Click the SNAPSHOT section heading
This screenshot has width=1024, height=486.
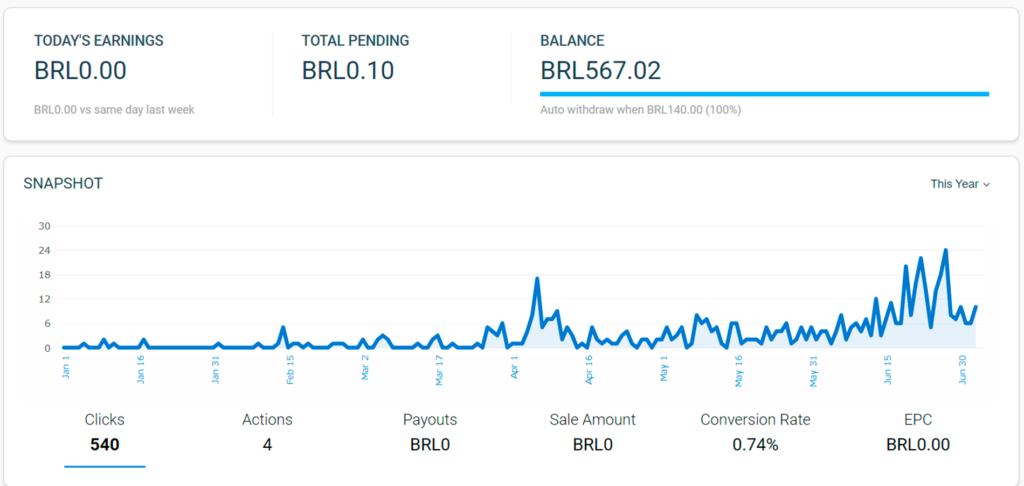(x=63, y=183)
